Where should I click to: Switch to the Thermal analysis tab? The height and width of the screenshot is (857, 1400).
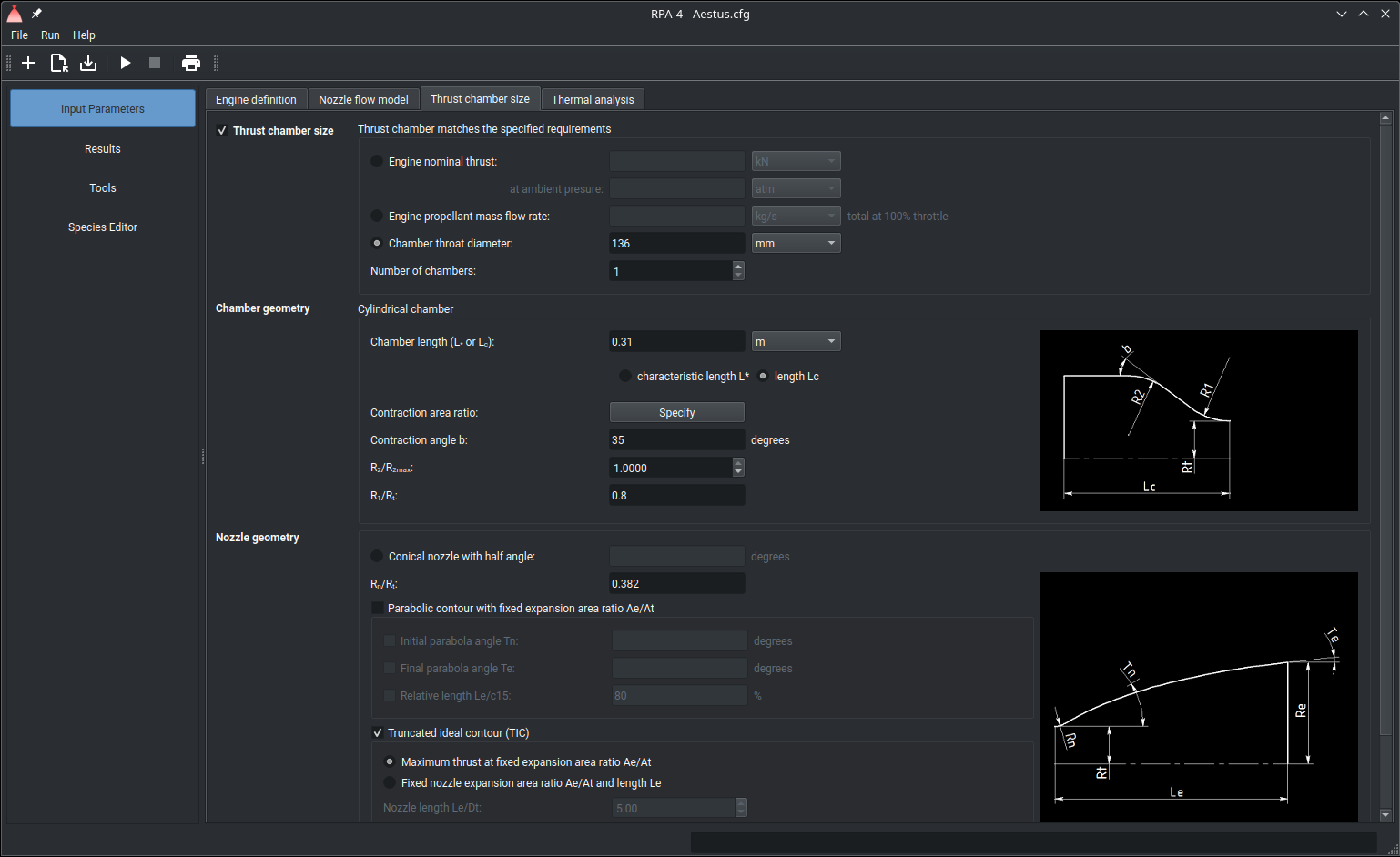click(x=593, y=100)
